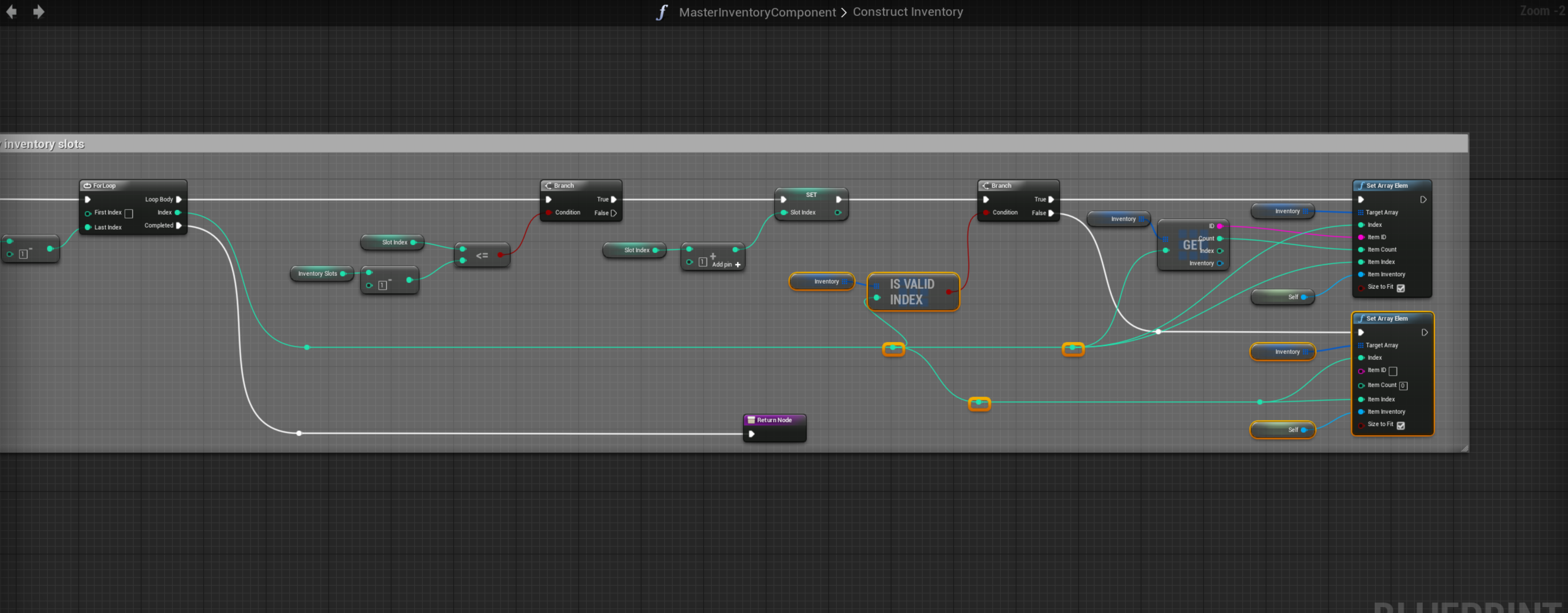The image size is (1568, 613).
Task: Click the ForLoop Completed exec pin
Action: tap(179, 225)
